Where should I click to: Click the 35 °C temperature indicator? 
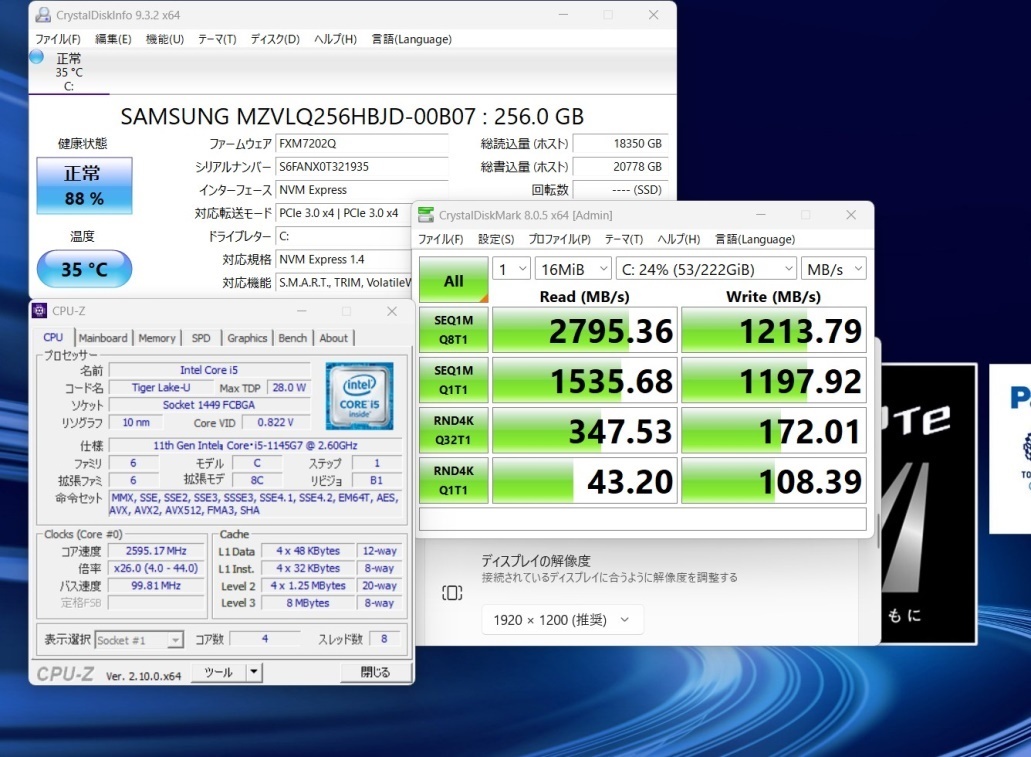[84, 269]
